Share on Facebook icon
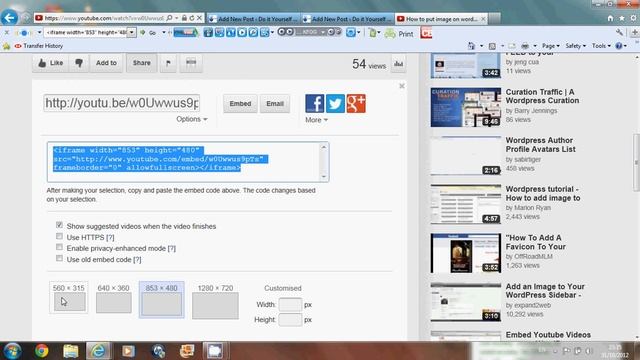 tap(315, 103)
